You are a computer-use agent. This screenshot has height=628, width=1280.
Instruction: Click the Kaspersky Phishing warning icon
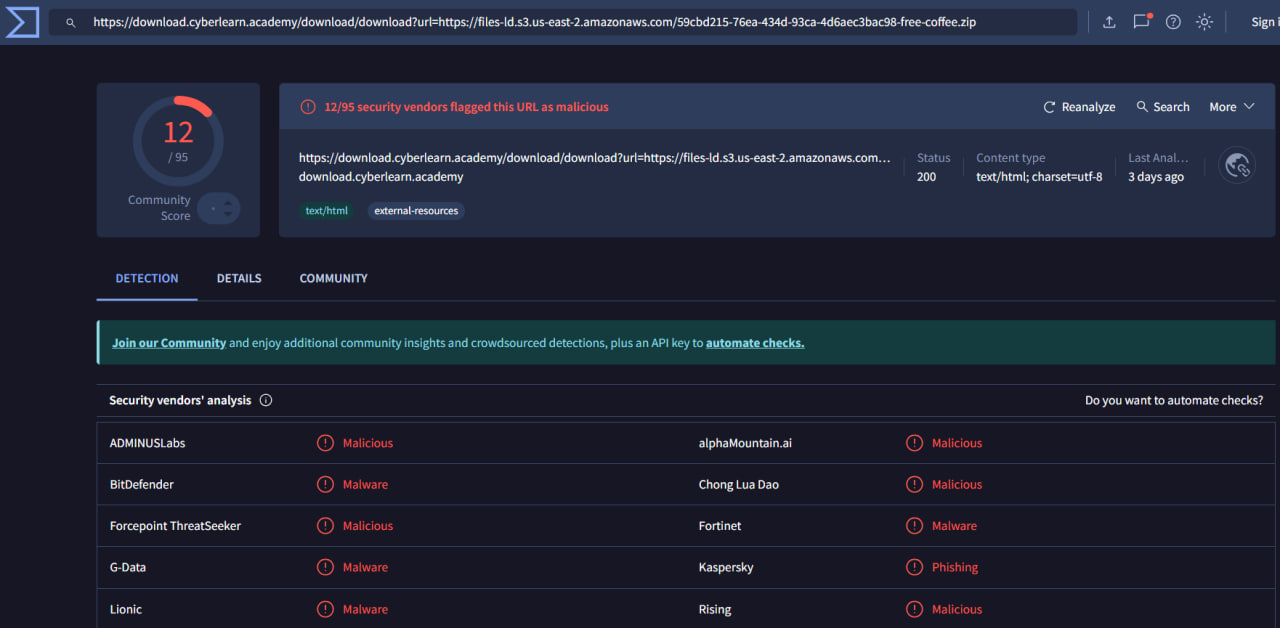coord(913,567)
